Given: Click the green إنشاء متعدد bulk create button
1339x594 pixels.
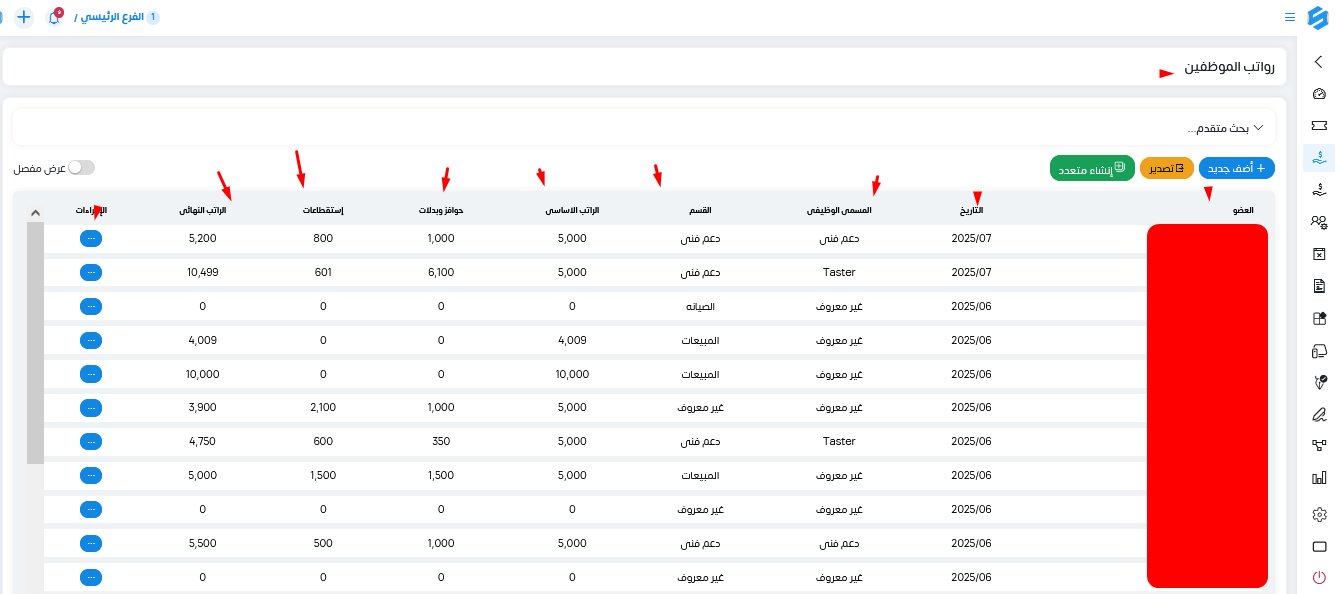Looking at the screenshot, I should (x=1092, y=169).
